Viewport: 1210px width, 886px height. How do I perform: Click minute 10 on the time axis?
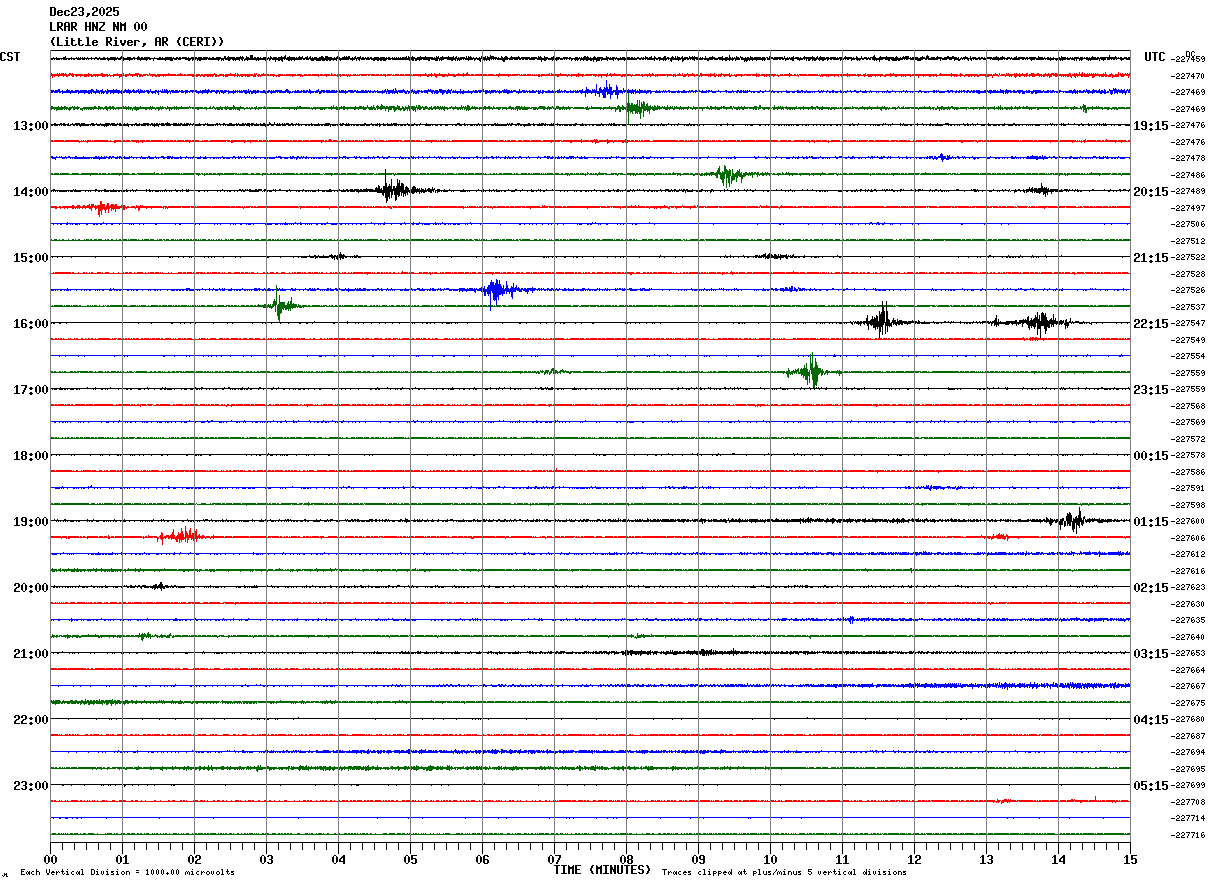pos(770,859)
